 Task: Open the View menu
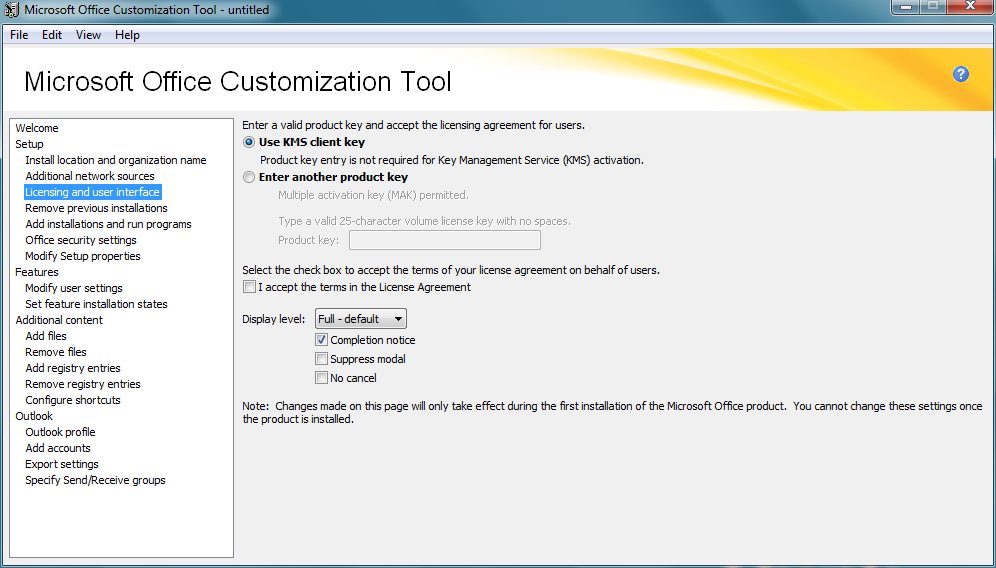click(x=88, y=35)
